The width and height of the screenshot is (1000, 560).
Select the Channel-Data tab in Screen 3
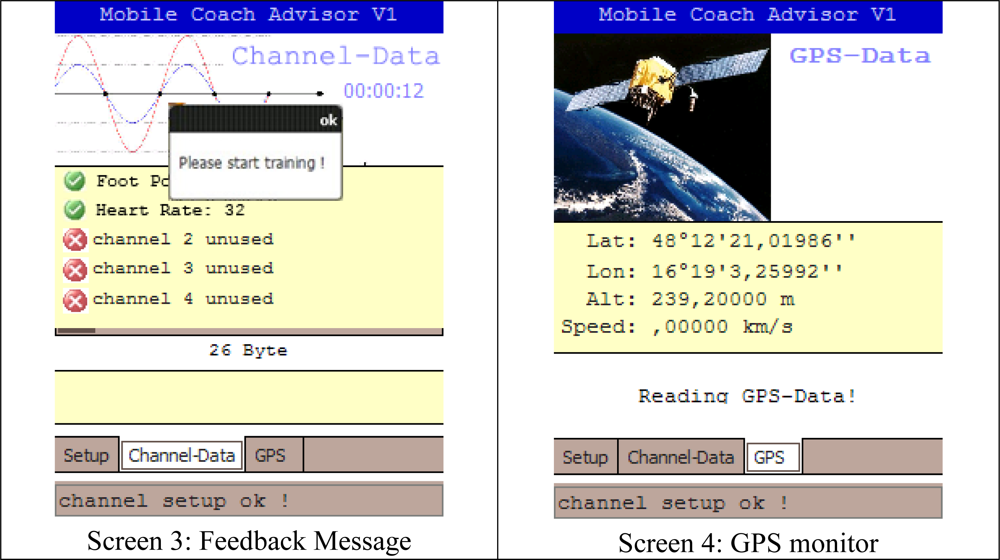pyautogui.click(x=182, y=456)
